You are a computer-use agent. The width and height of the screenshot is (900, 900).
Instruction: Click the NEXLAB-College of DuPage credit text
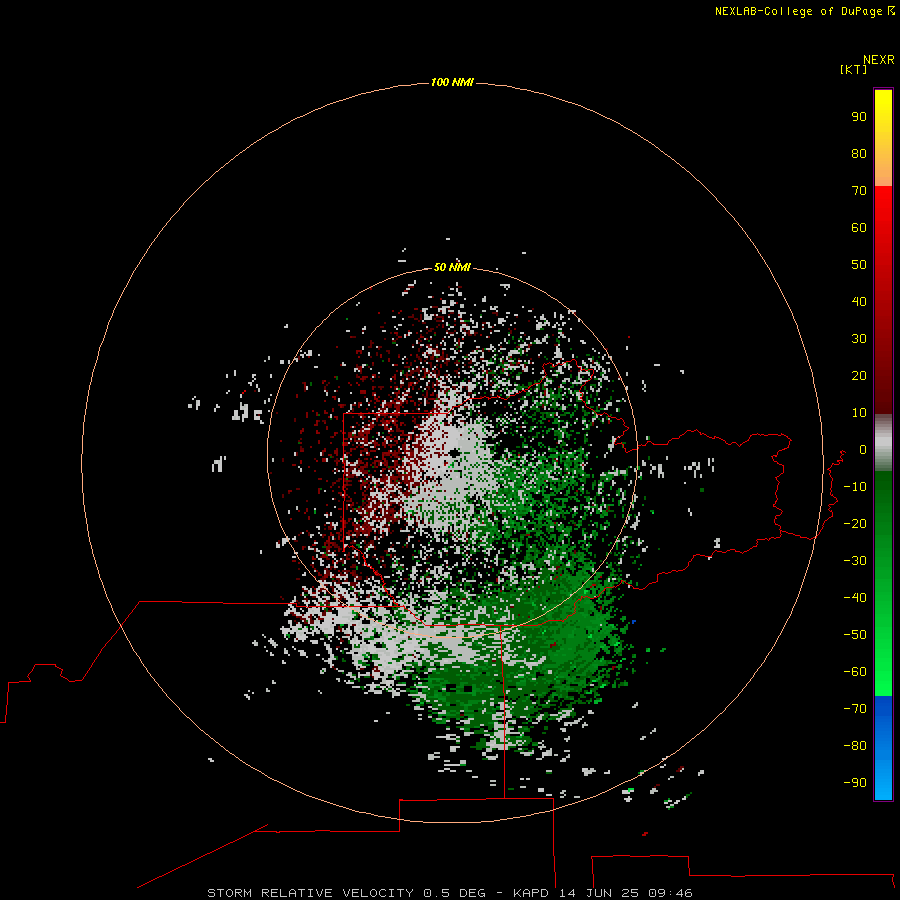[798, 11]
